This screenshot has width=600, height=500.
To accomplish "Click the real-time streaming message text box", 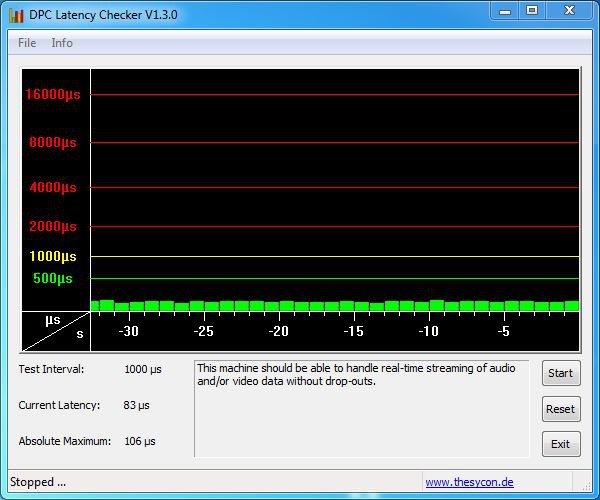I will (361, 408).
